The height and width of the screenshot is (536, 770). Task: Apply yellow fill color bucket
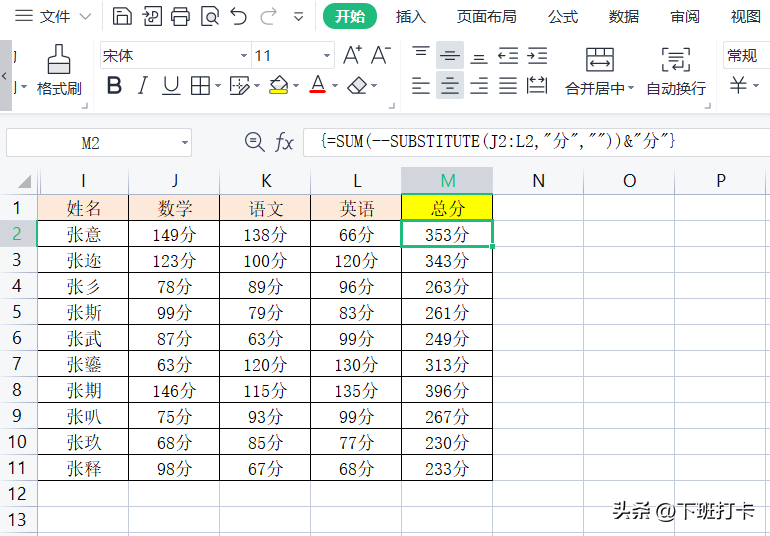(x=278, y=85)
